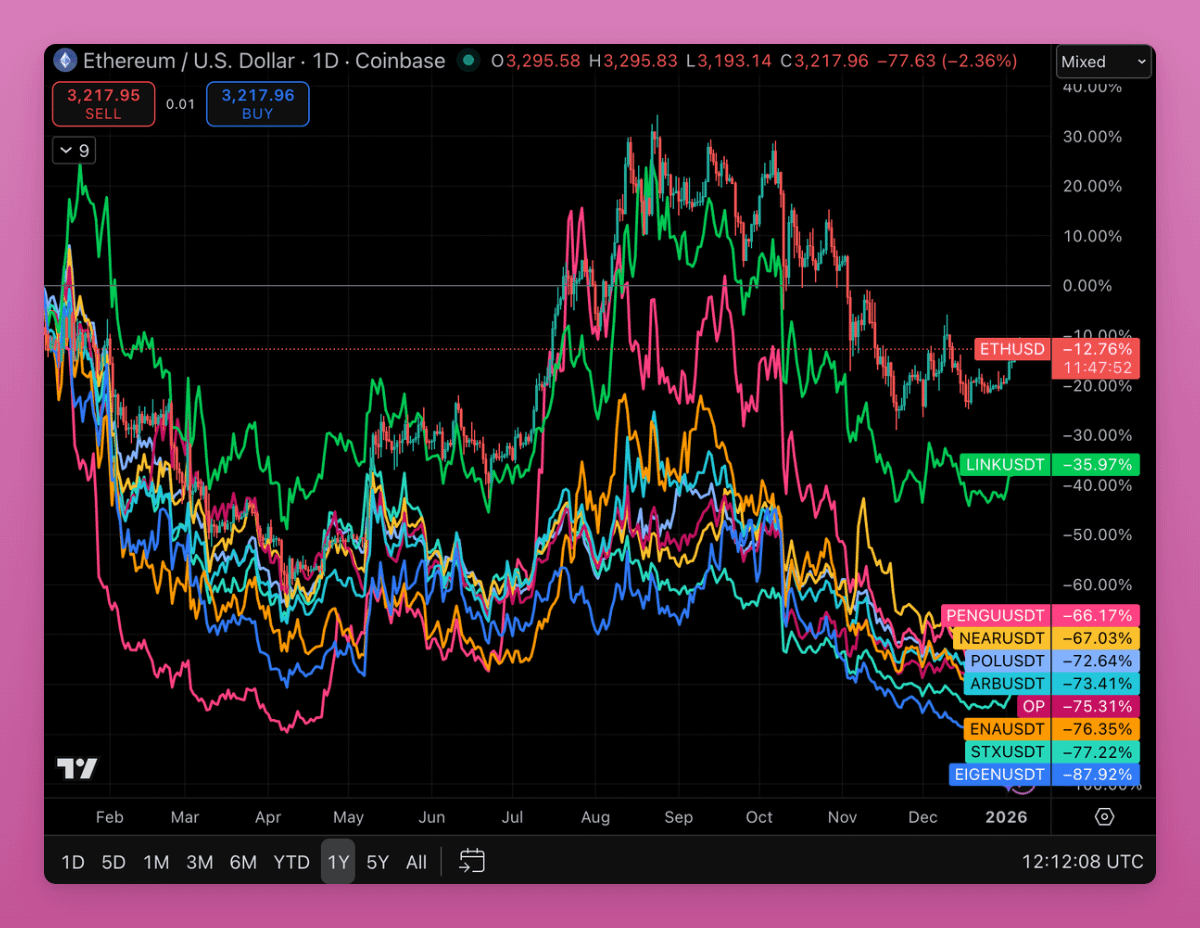The height and width of the screenshot is (928, 1200).
Task: Click the Nov time axis label
Action: pos(842,817)
